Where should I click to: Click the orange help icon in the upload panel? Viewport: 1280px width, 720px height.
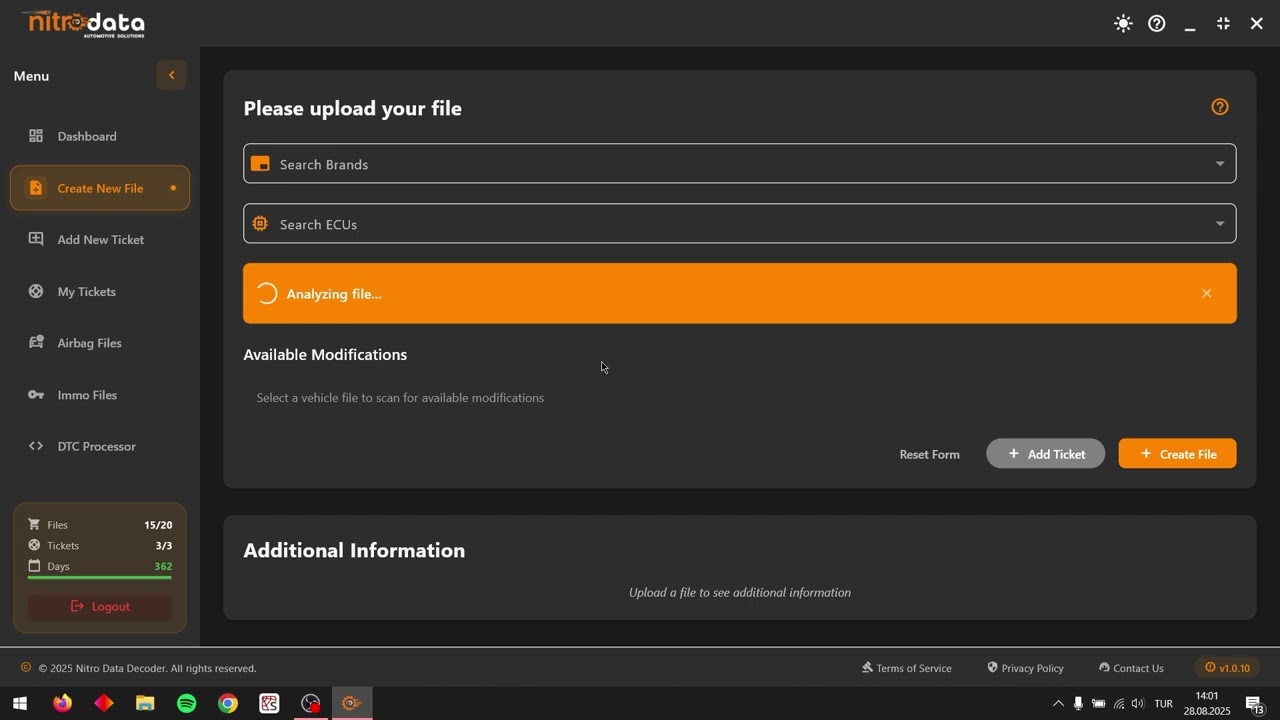(1219, 107)
